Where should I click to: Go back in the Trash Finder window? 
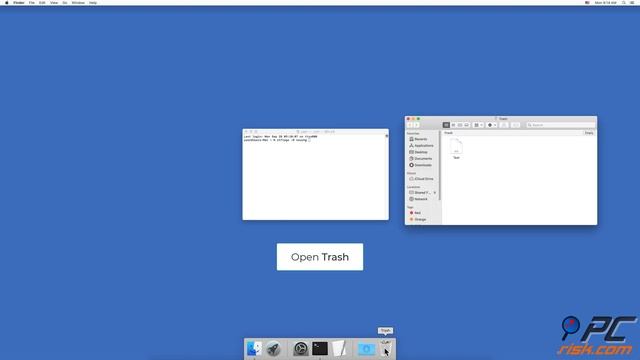click(410, 125)
